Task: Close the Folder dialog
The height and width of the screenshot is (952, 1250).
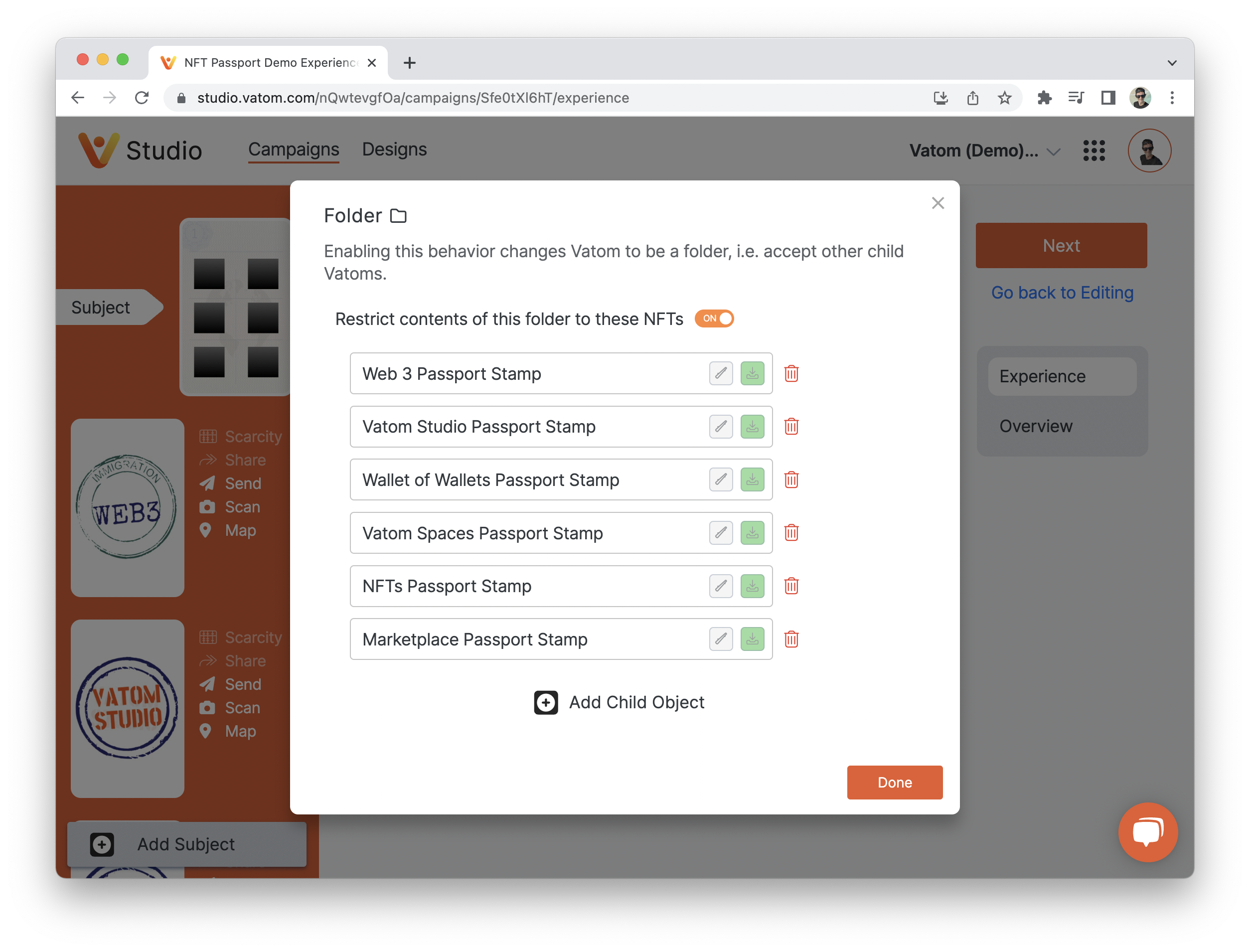Action: 938,203
